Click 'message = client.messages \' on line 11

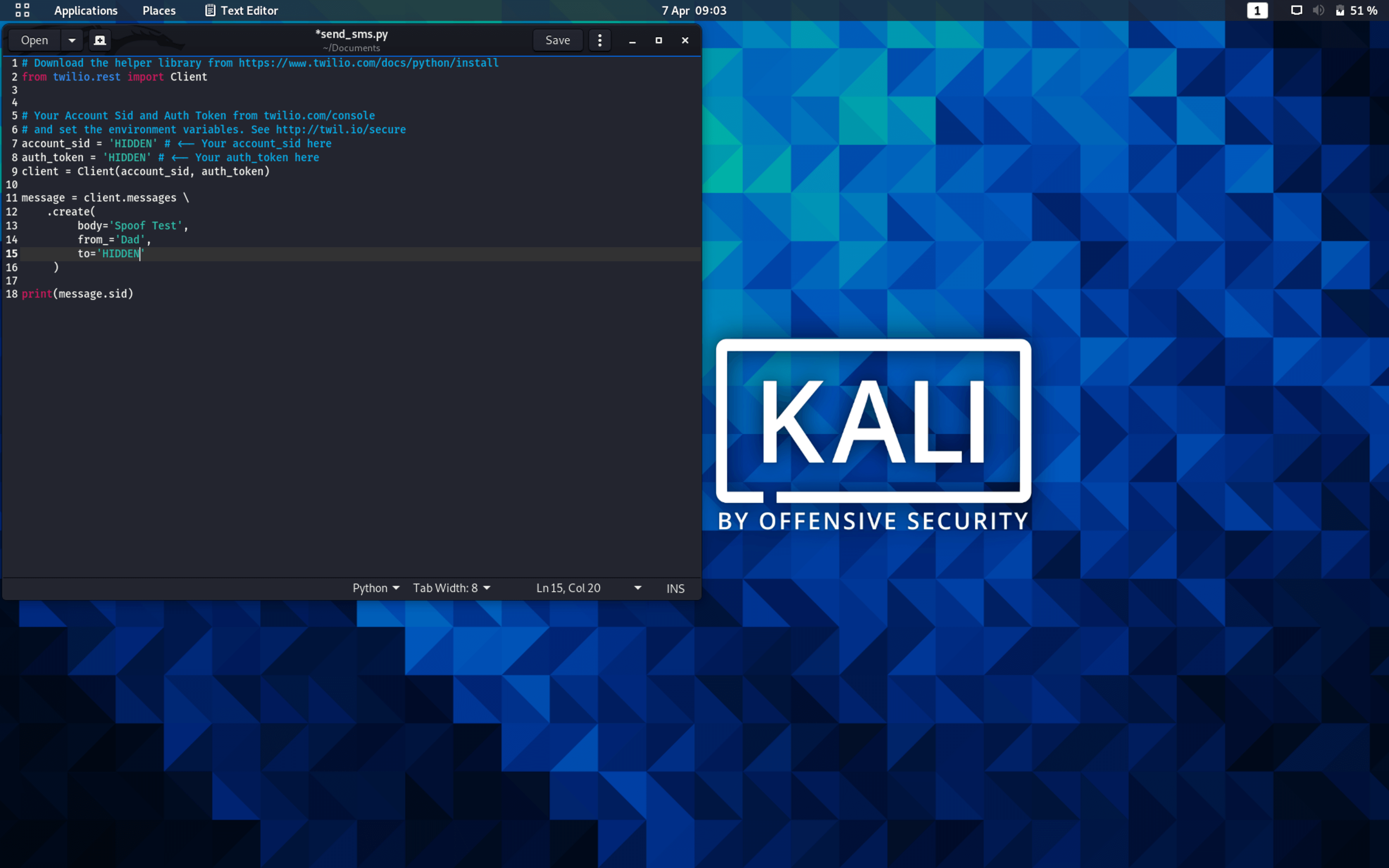[x=105, y=198]
